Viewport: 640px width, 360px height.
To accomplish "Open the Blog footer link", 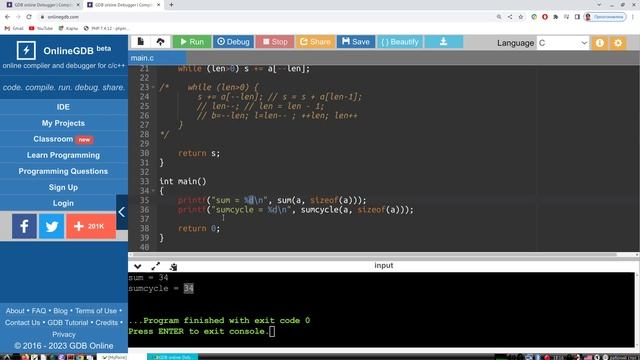I will (x=60, y=311).
